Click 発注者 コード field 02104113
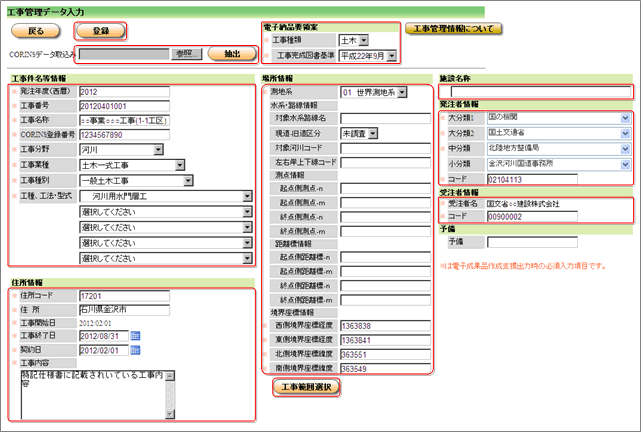The width and height of the screenshot is (641, 432). (x=532, y=179)
